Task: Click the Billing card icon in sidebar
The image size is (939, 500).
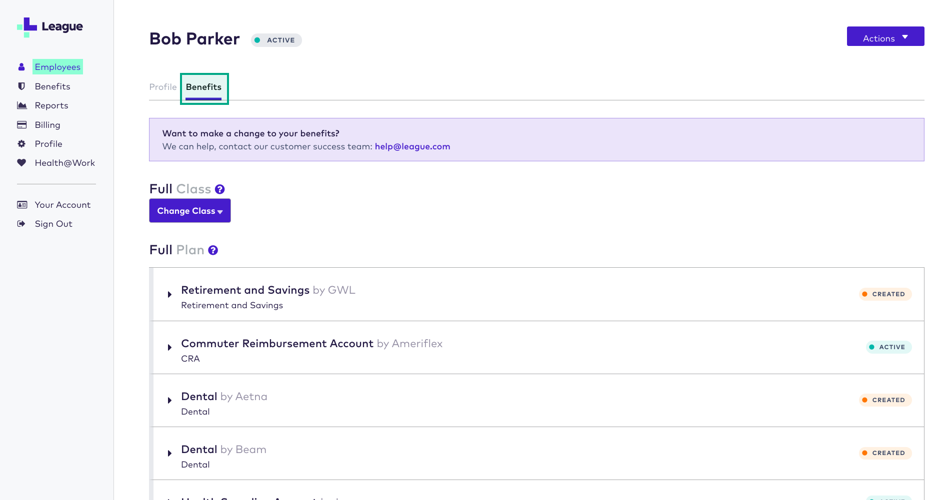Action: pyautogui.click(x=22, y=125)
